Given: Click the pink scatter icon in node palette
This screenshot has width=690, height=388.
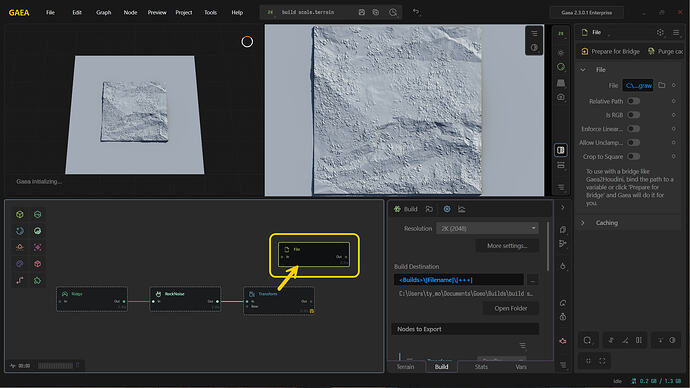Looking at the screenshot, I should tap(37, 247).
